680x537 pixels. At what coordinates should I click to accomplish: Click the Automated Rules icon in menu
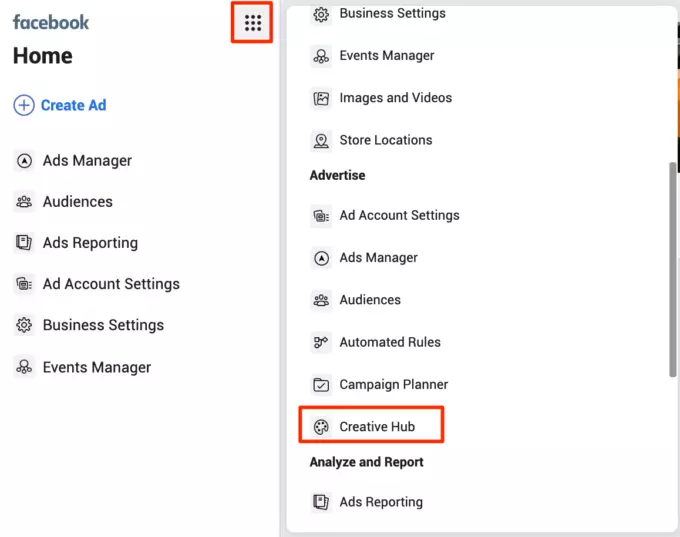pyautogui.click(x=321, y=342)
